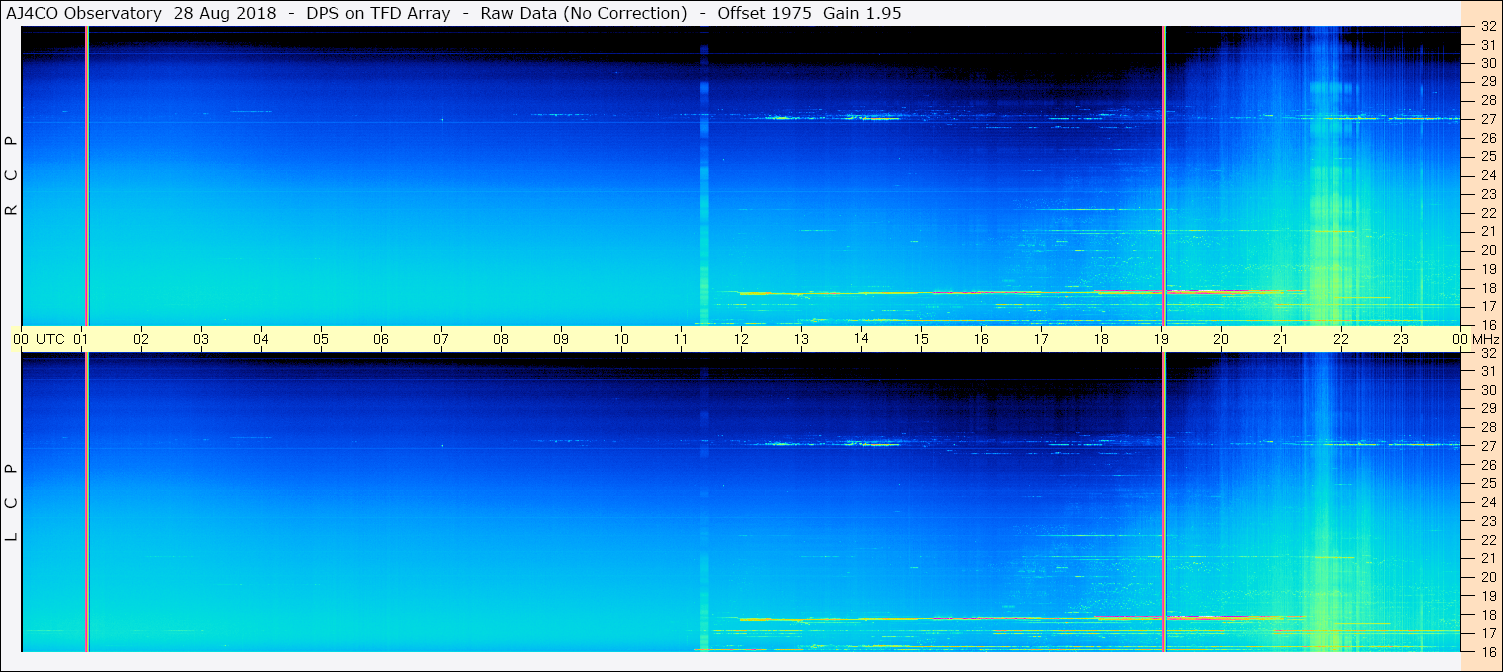
Task: Click the "Gain 1.95" value in the header
Action: tap(862, 13)
